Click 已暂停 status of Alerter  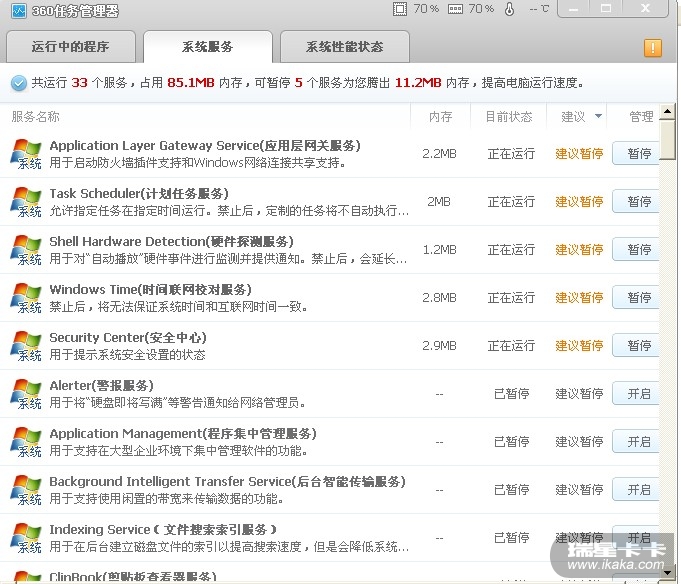511,394
